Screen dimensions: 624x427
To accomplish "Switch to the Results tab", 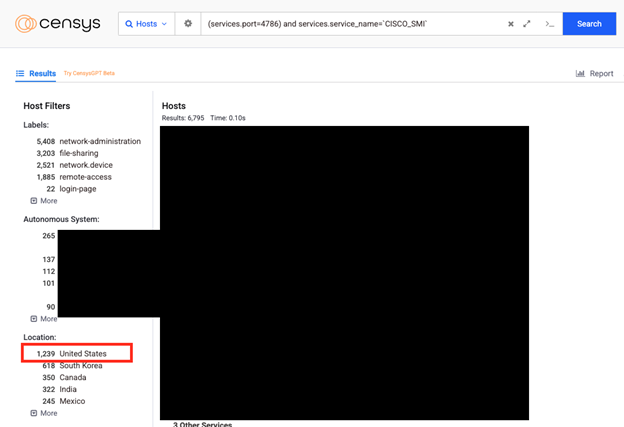I will coord(42,74).
